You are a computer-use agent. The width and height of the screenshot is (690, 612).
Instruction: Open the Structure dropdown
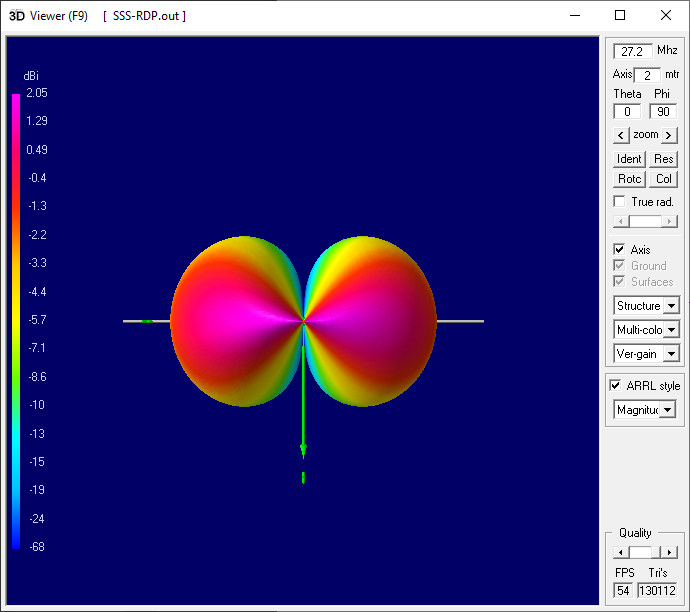(x=671, y=306)
